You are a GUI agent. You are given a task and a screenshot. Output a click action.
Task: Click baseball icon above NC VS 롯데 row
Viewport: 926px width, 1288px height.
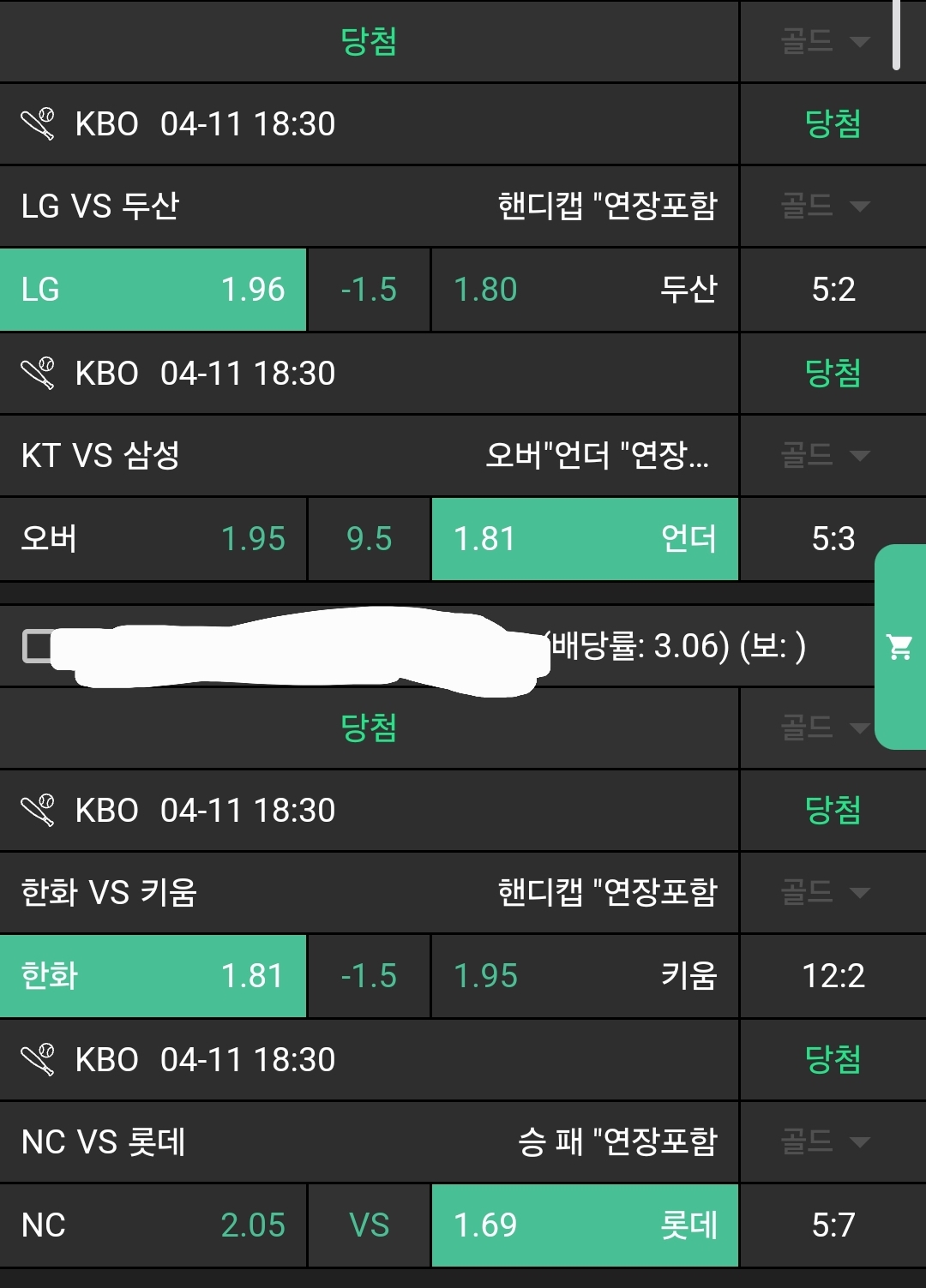coord(38,1060)
